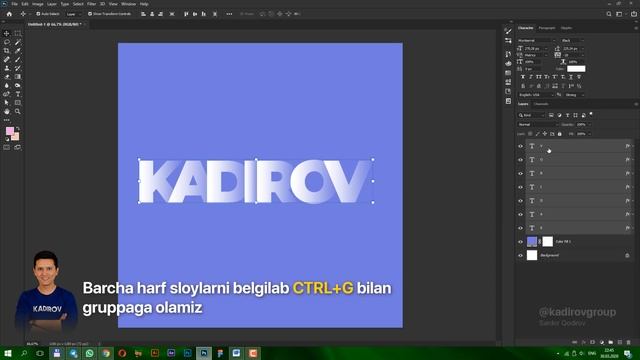The width and height of the screenshot is (640, 360).
Task: Select the Crop tool
Action: coord(7,51)
